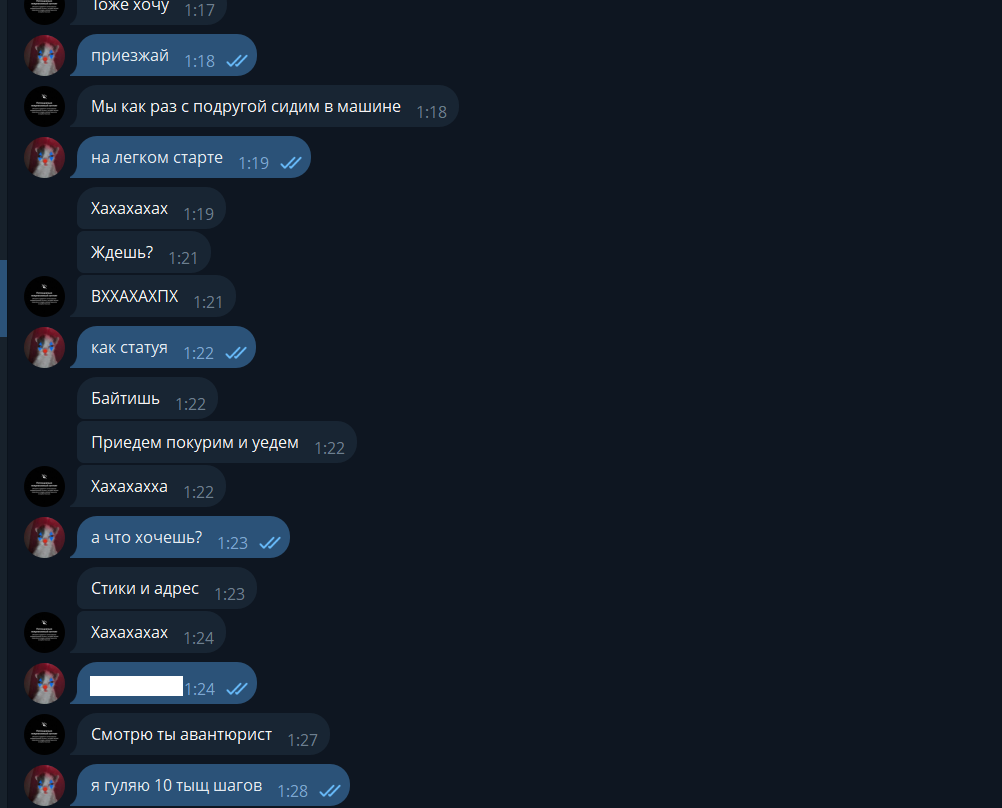Click clown avatar beside "как статуя" message

pos(45,348)
